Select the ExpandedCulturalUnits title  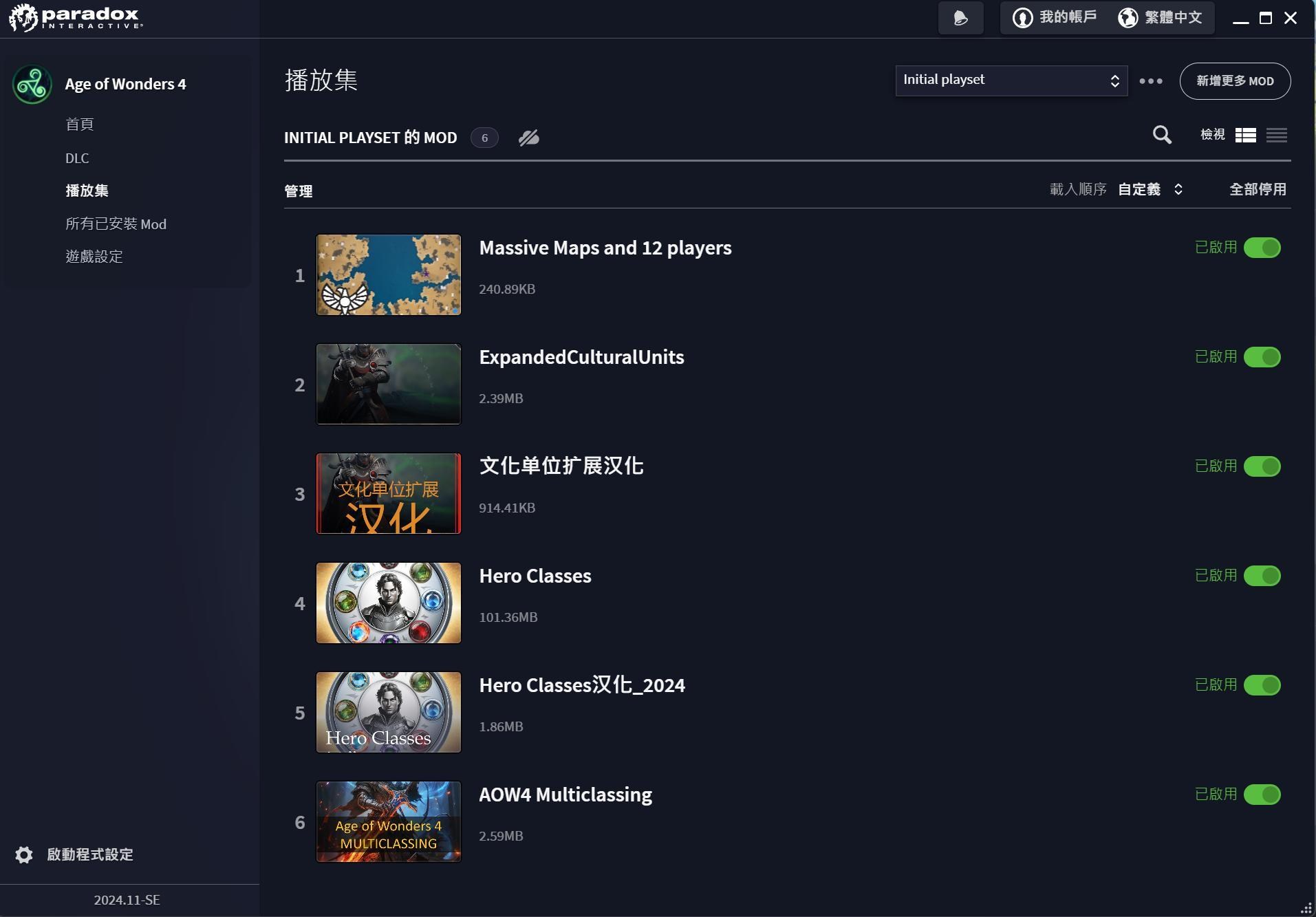(581, 357)
